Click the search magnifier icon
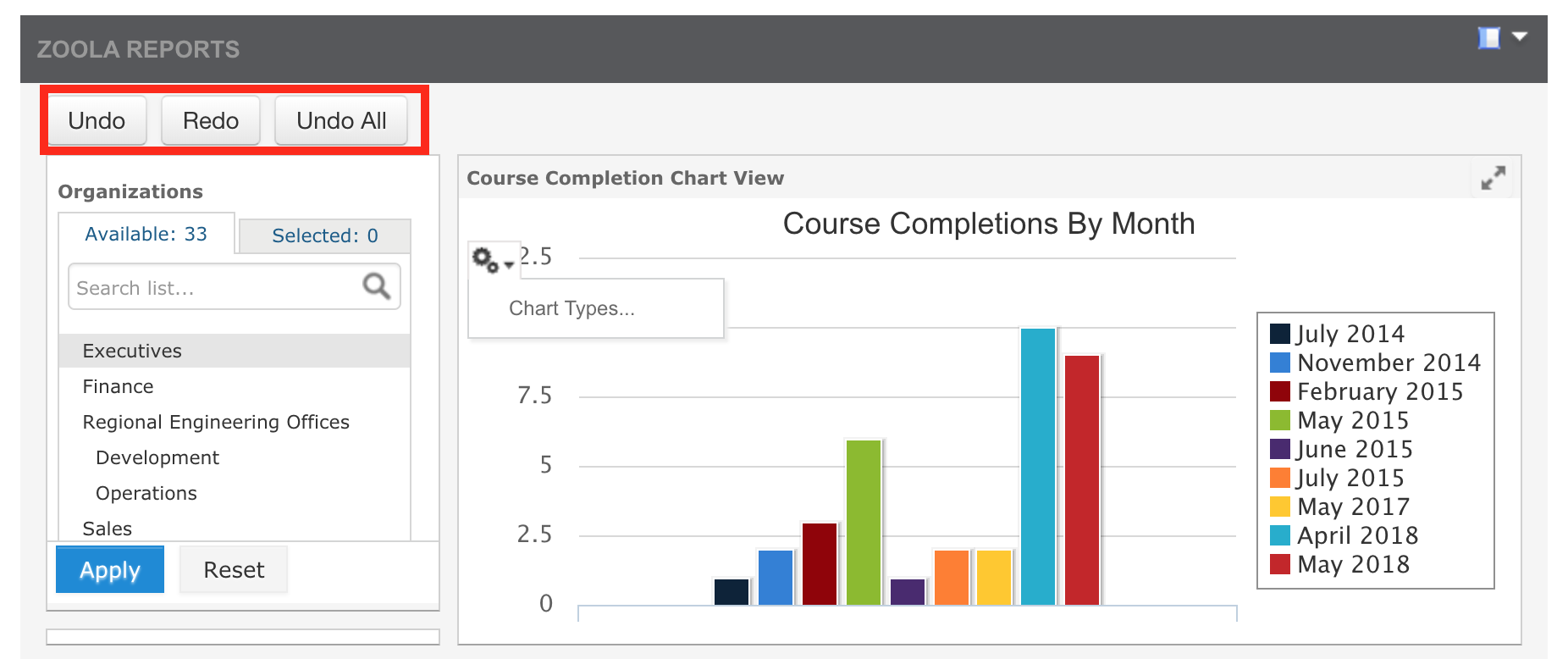 click(x=376, y=286)
